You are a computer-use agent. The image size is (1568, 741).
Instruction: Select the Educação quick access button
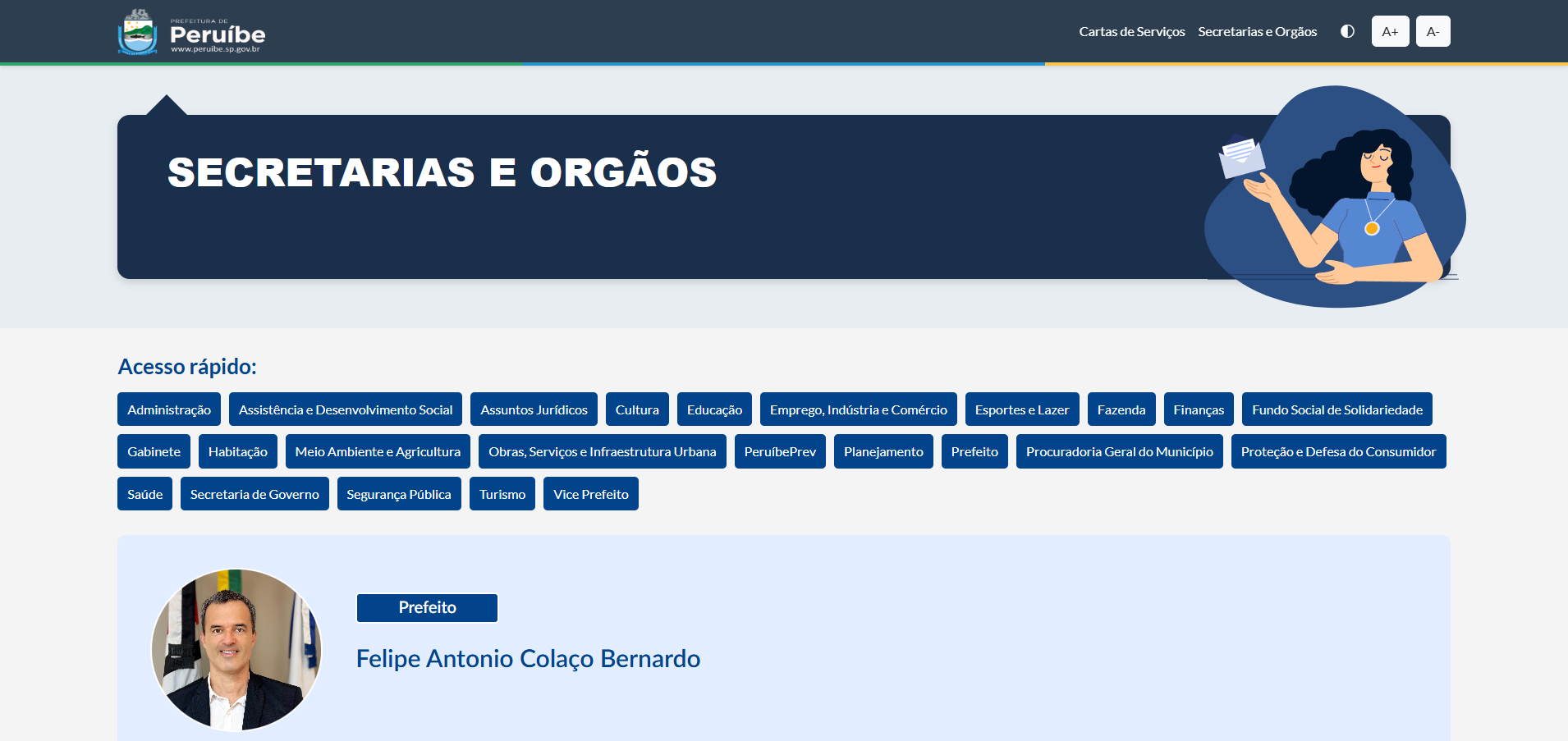coord(714,409)
